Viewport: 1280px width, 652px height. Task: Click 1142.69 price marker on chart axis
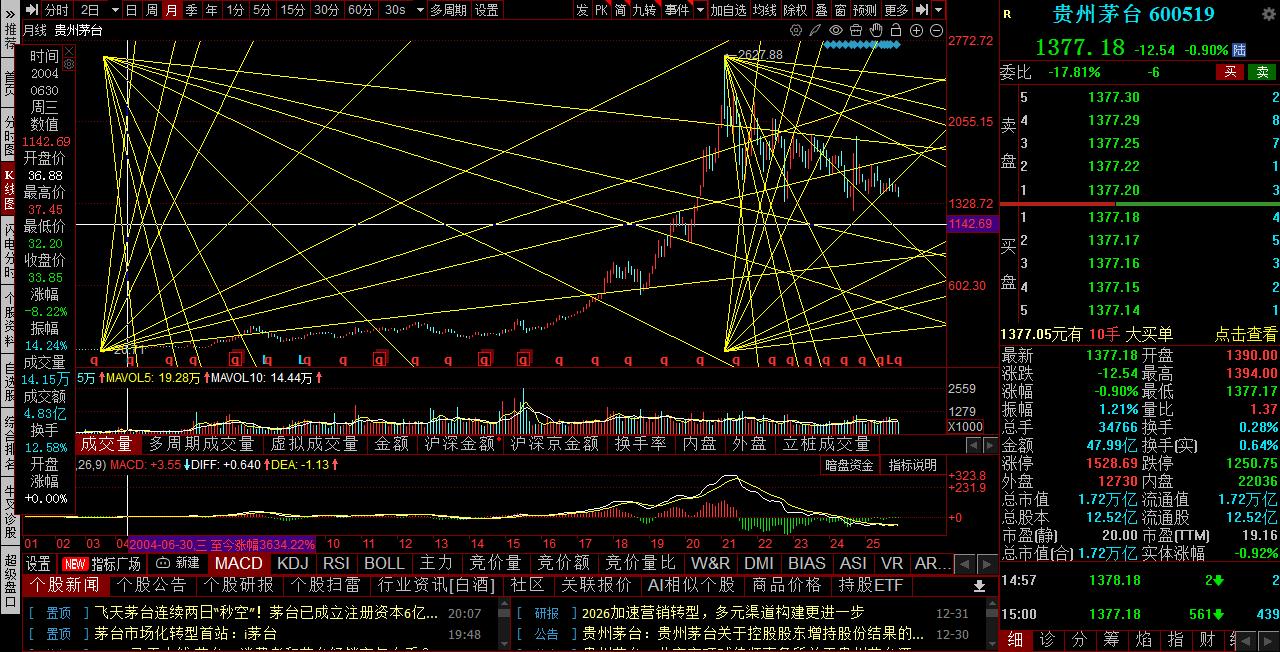click(970, 224)
